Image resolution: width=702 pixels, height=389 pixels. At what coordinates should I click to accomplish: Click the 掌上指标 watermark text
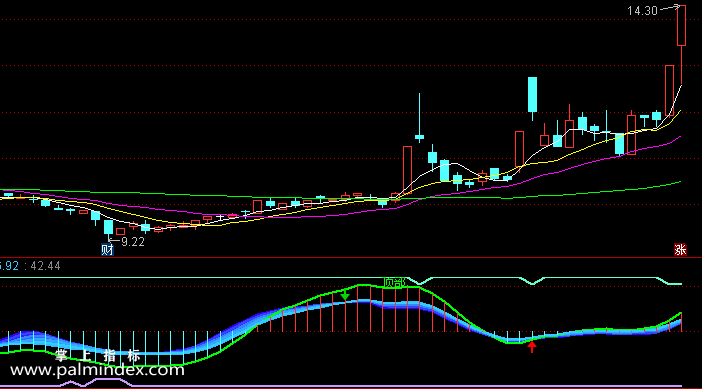coord(98,356)
